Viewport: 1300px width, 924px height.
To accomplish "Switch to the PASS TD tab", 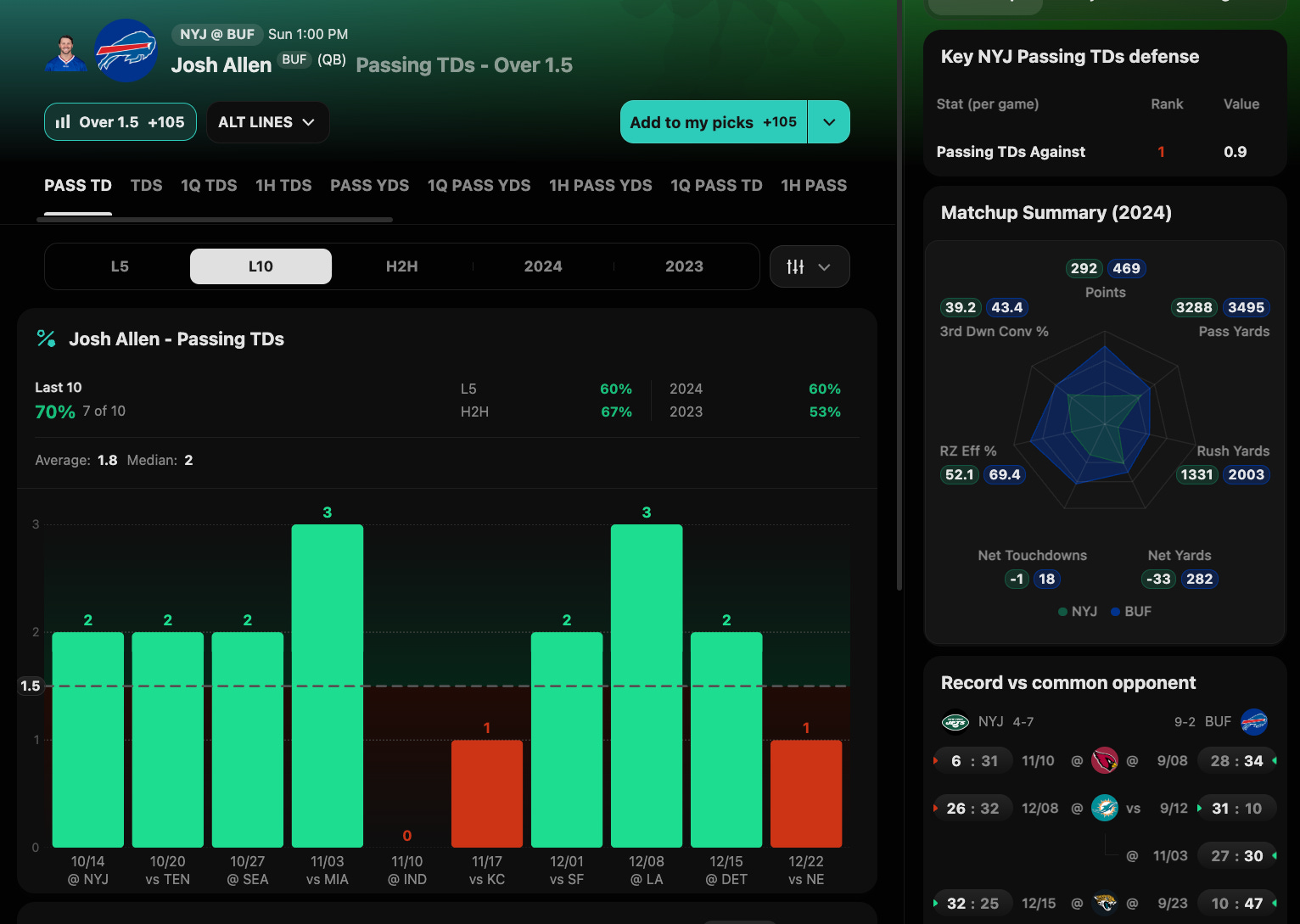I will point(78,185).
